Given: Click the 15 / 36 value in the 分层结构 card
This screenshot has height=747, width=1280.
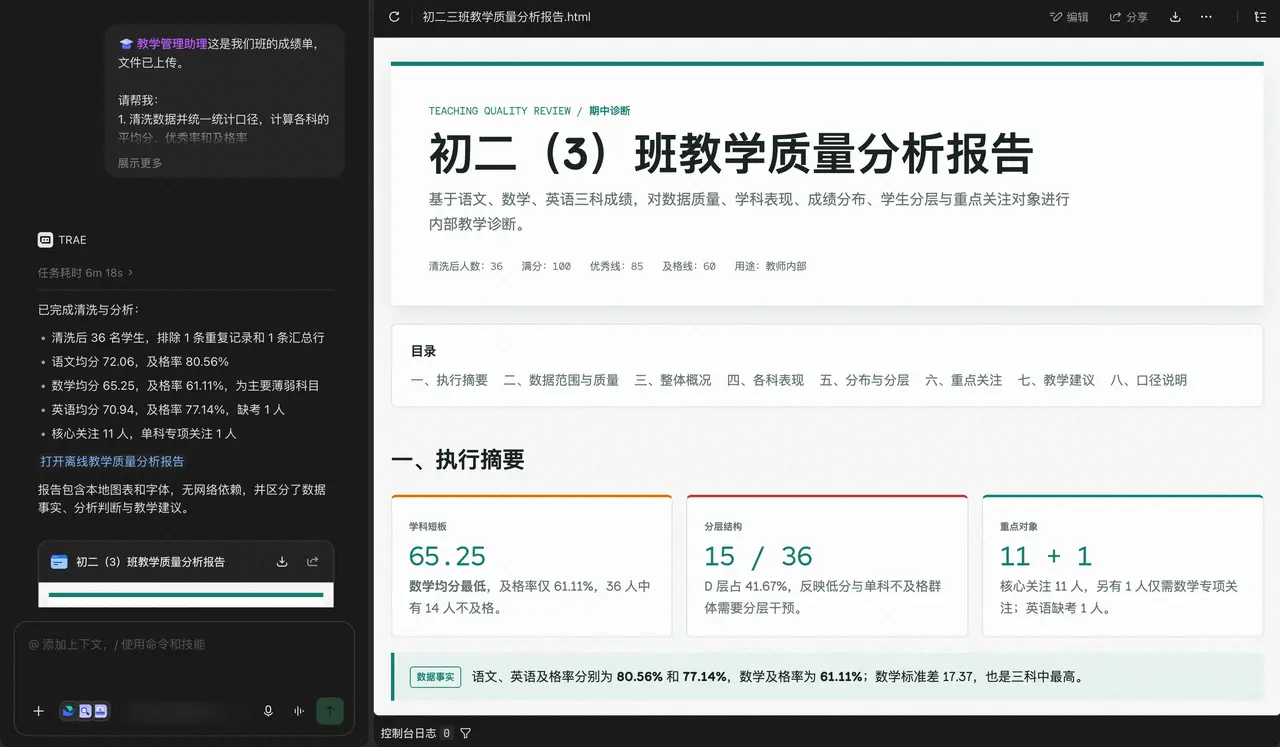Looking at the screenshot, I should 759,556.
